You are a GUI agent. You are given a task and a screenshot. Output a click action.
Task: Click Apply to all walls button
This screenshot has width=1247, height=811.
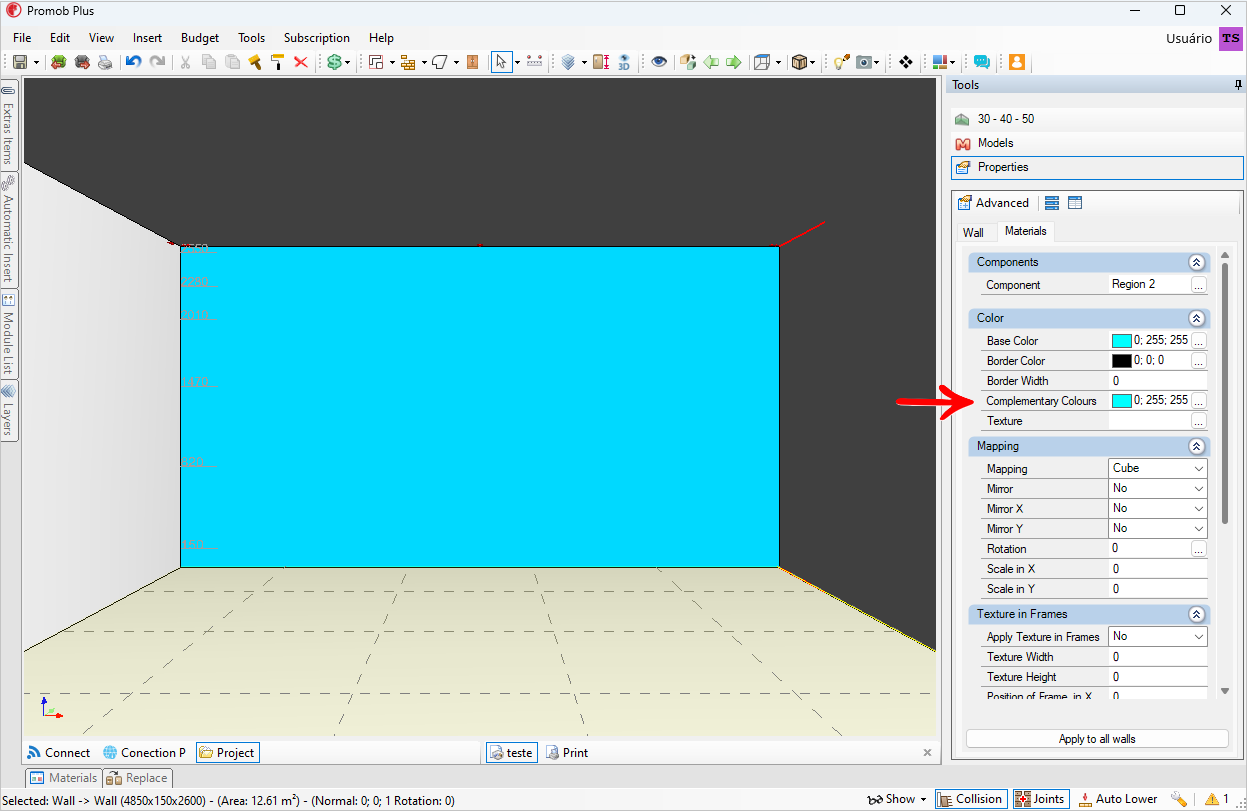1097,739
